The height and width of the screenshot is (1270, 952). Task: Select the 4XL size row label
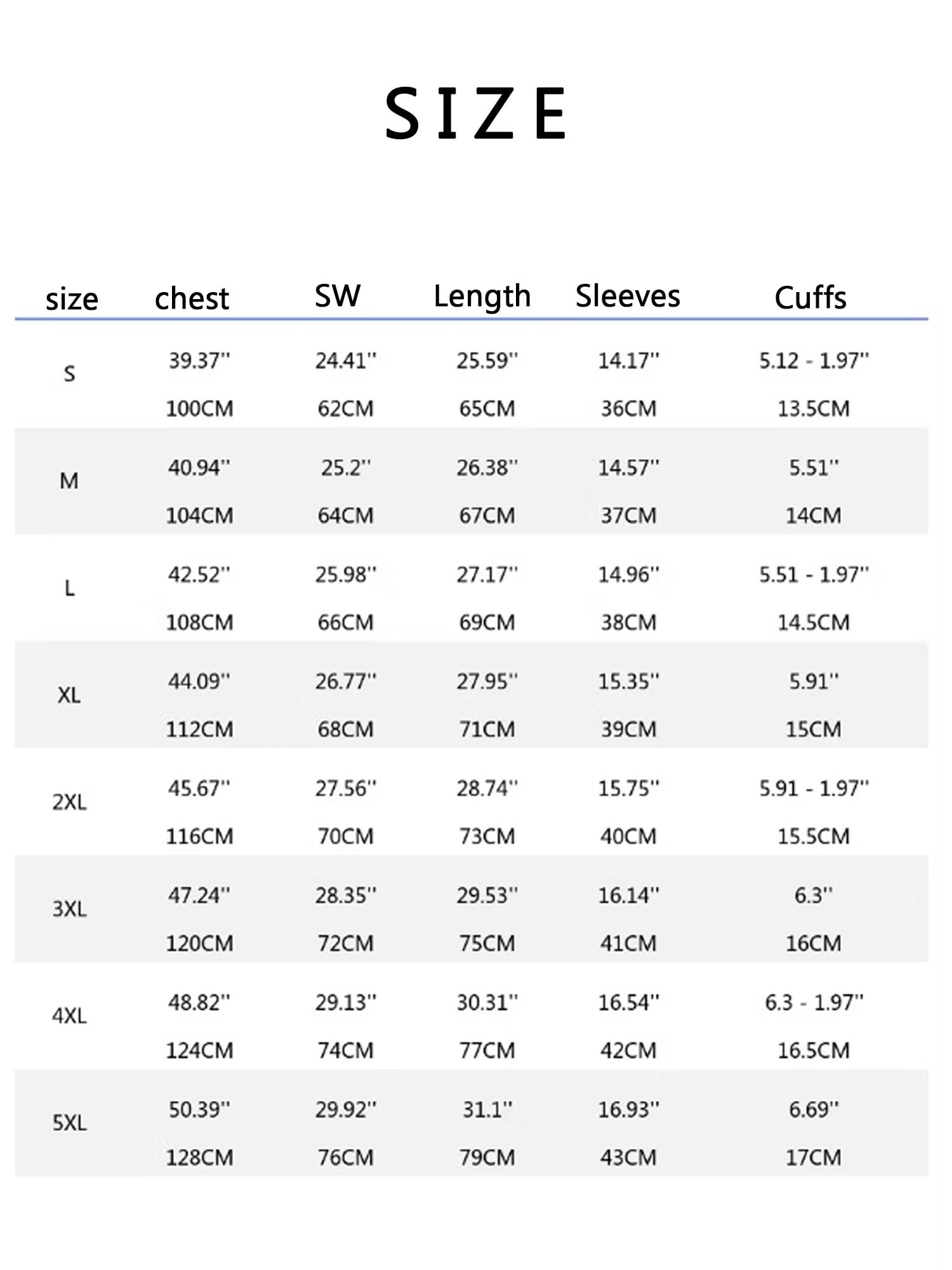[x=69, y=1016]
